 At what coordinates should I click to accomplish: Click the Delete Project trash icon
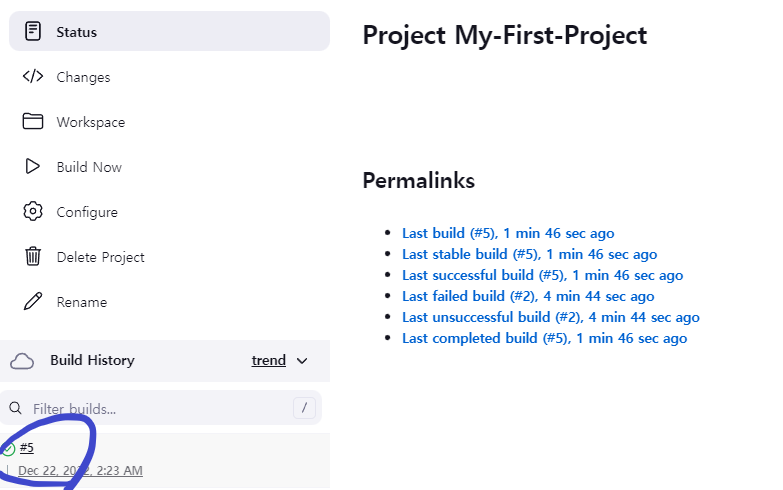33,257
